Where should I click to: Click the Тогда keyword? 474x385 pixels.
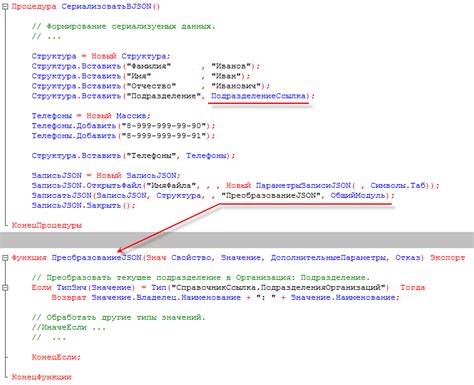click(412, 287)
